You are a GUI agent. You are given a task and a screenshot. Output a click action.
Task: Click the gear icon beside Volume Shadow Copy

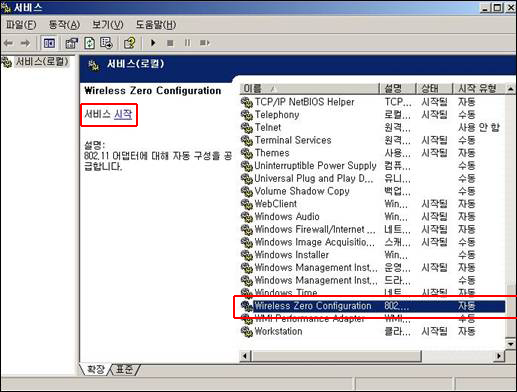point(247,192)
